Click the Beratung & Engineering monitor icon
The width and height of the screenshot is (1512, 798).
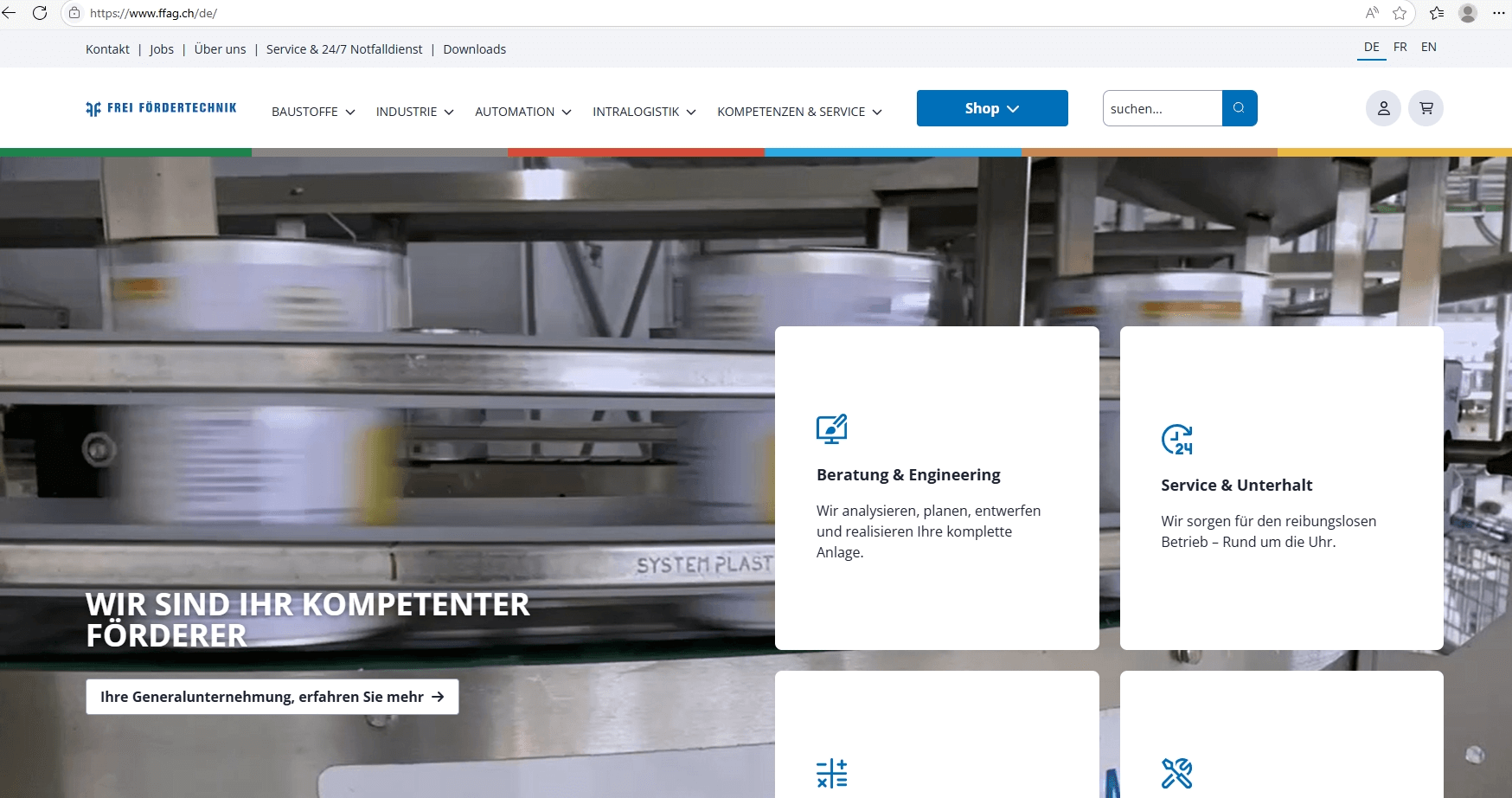[x=831, y=429]
